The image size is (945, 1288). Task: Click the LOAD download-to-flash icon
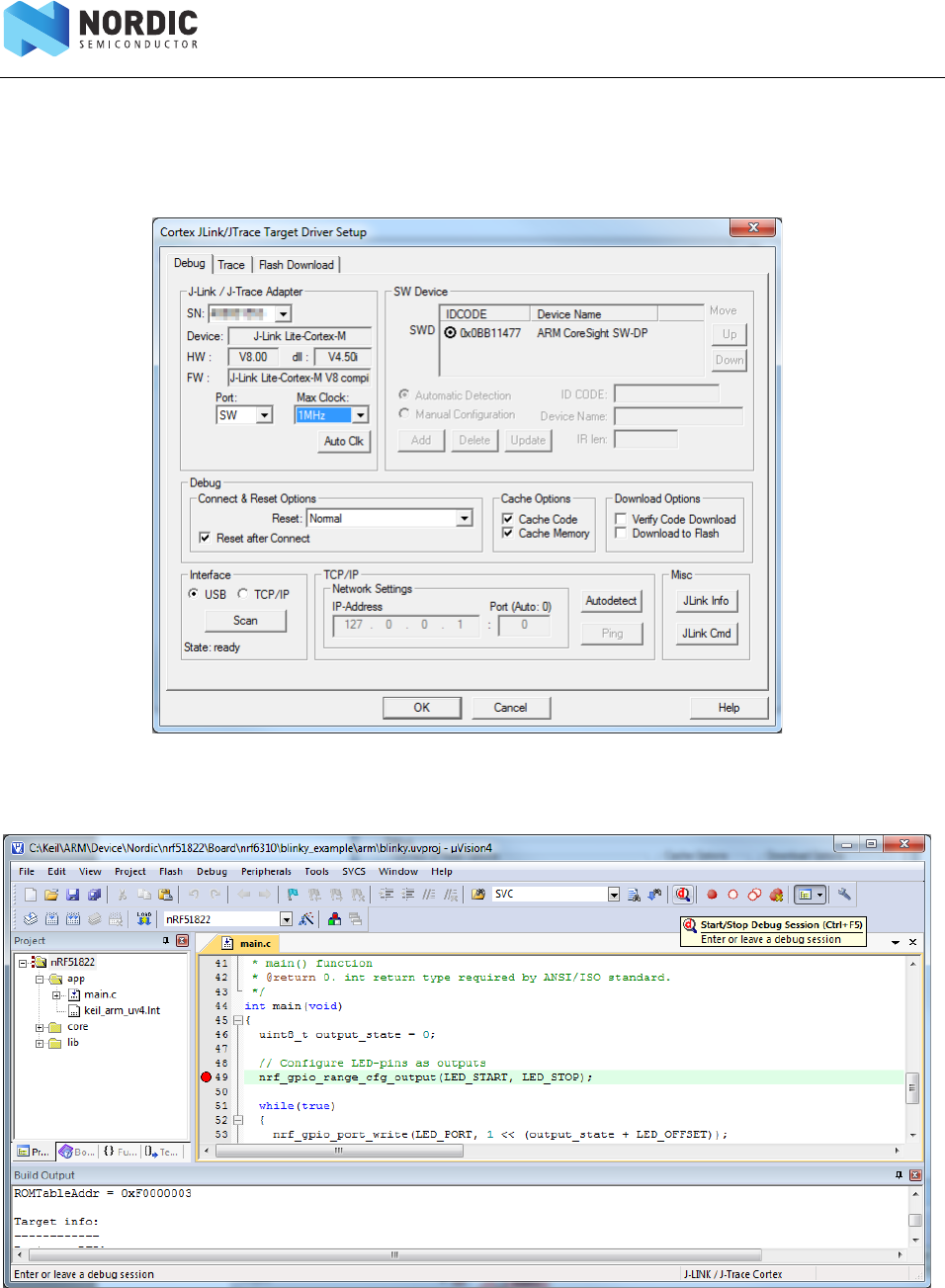pyautogui.click(x=144, y=919)
